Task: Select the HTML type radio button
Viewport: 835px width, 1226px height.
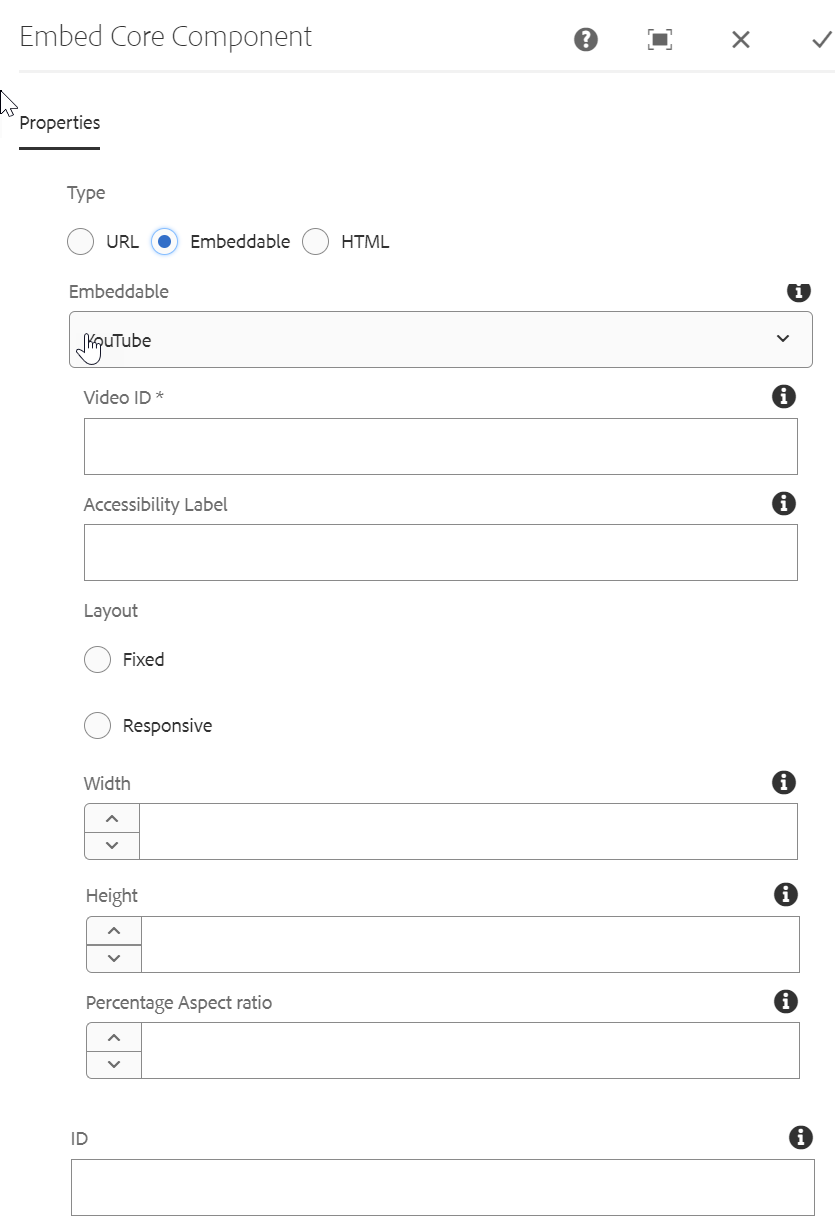Action: [x=316, y=242]
